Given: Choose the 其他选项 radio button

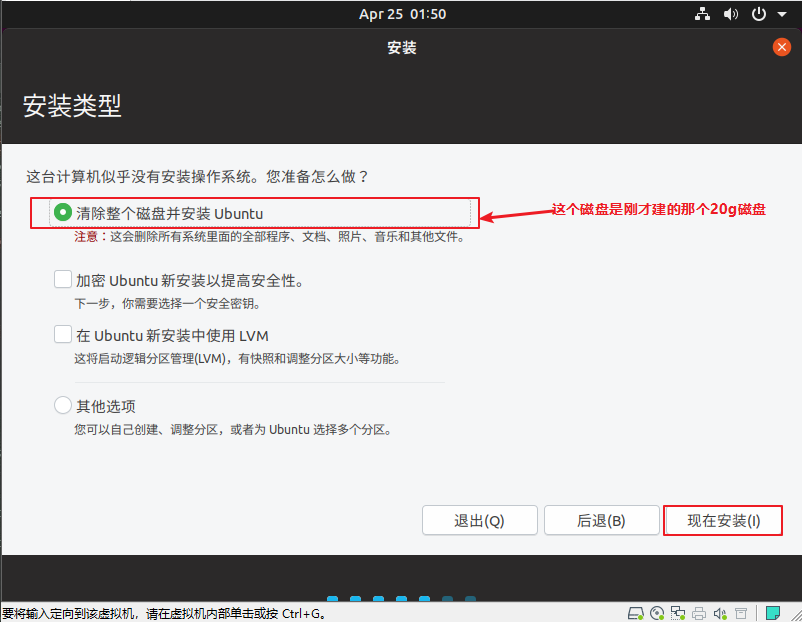Looking at the screenshot, I should tap(63, 405).
